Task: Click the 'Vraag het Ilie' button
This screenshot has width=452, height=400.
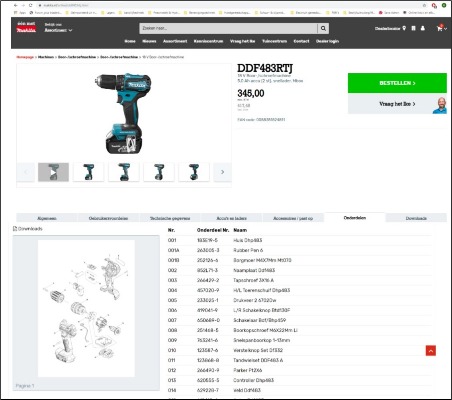Action: click(x=397, y=104)
